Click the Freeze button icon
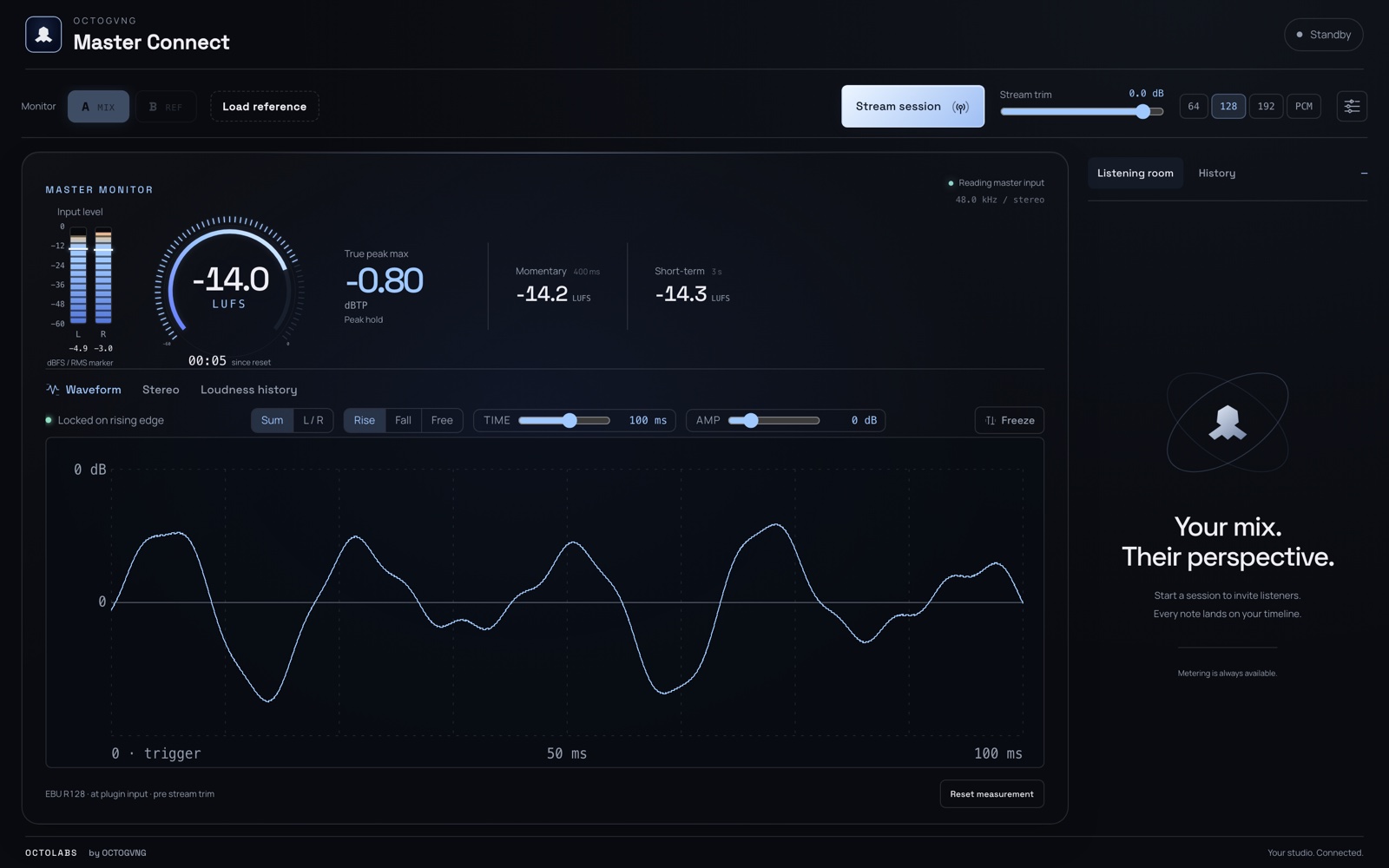The height and width of the screenshot is (868, 1389). [x=991, y=420]
